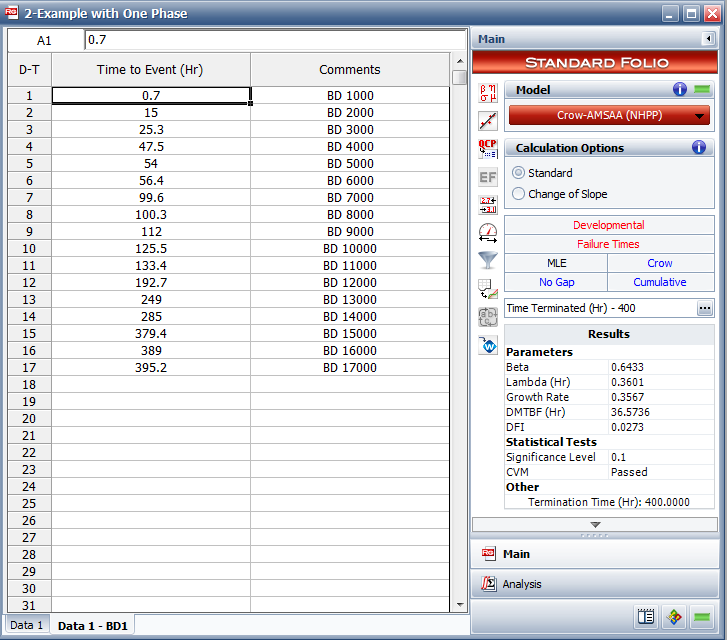727x640 pixels.
Task: Click the A1 cell reference box
Action: (x=45, y=41)
